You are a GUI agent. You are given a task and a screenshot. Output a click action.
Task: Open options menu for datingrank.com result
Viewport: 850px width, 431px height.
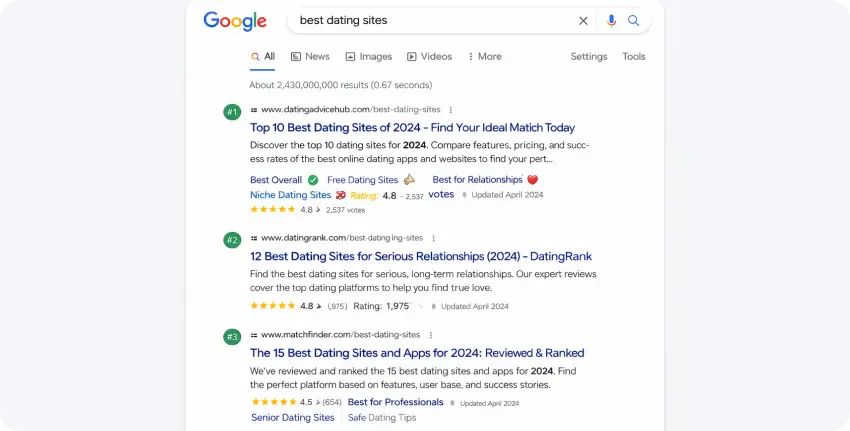[434, 238]
